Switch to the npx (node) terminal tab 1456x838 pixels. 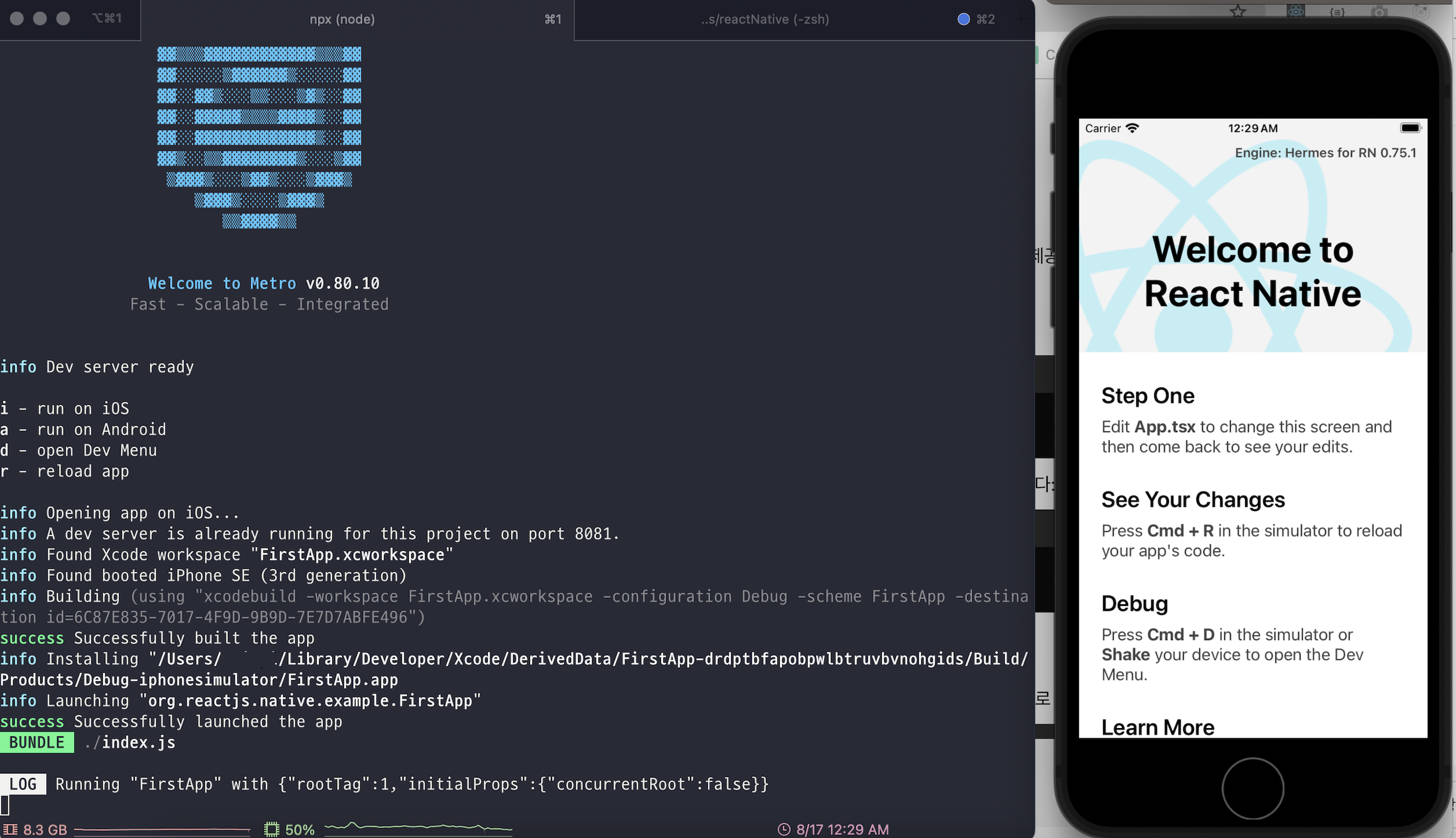(x=342, y=19)
